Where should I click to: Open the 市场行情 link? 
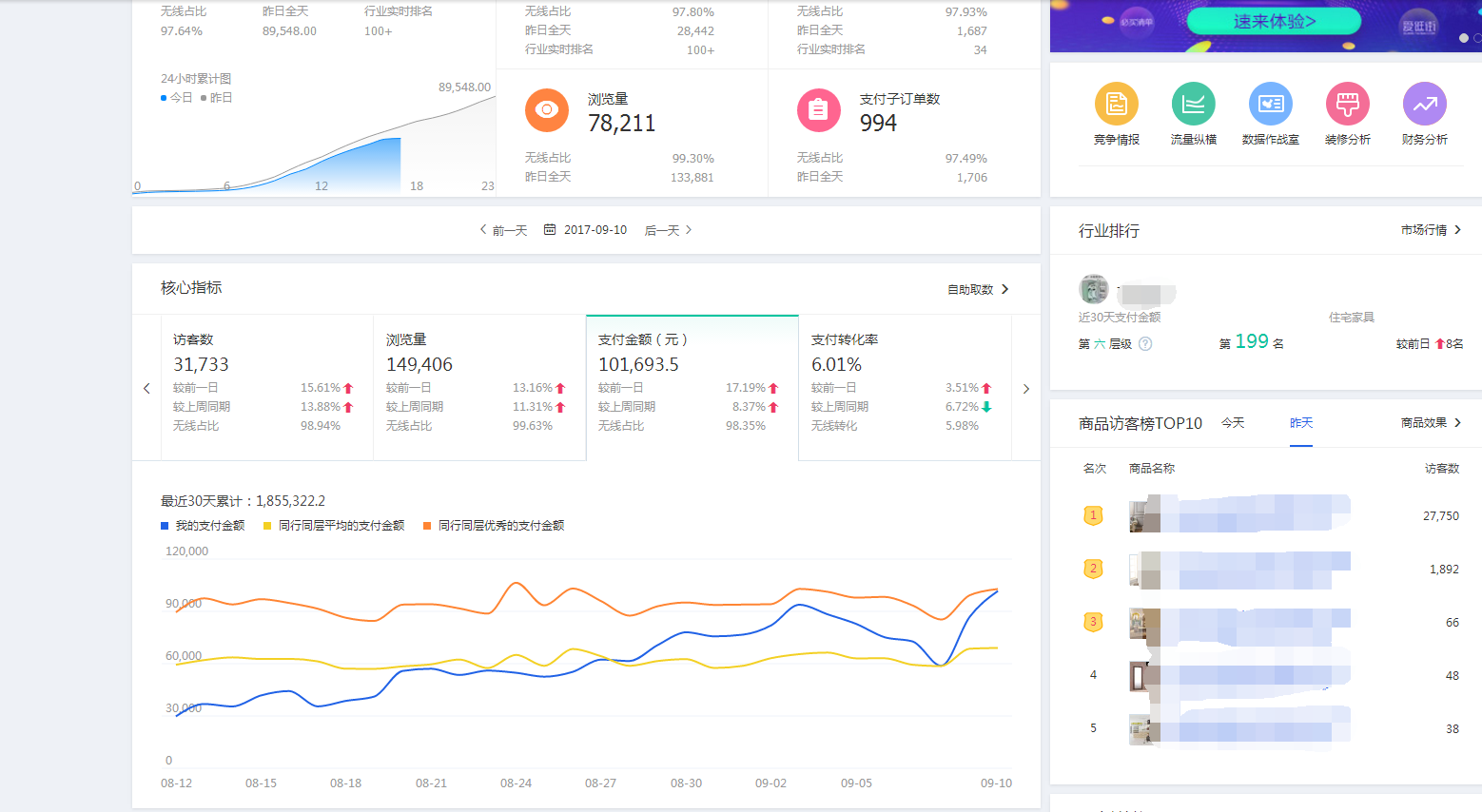(1431, 230)
